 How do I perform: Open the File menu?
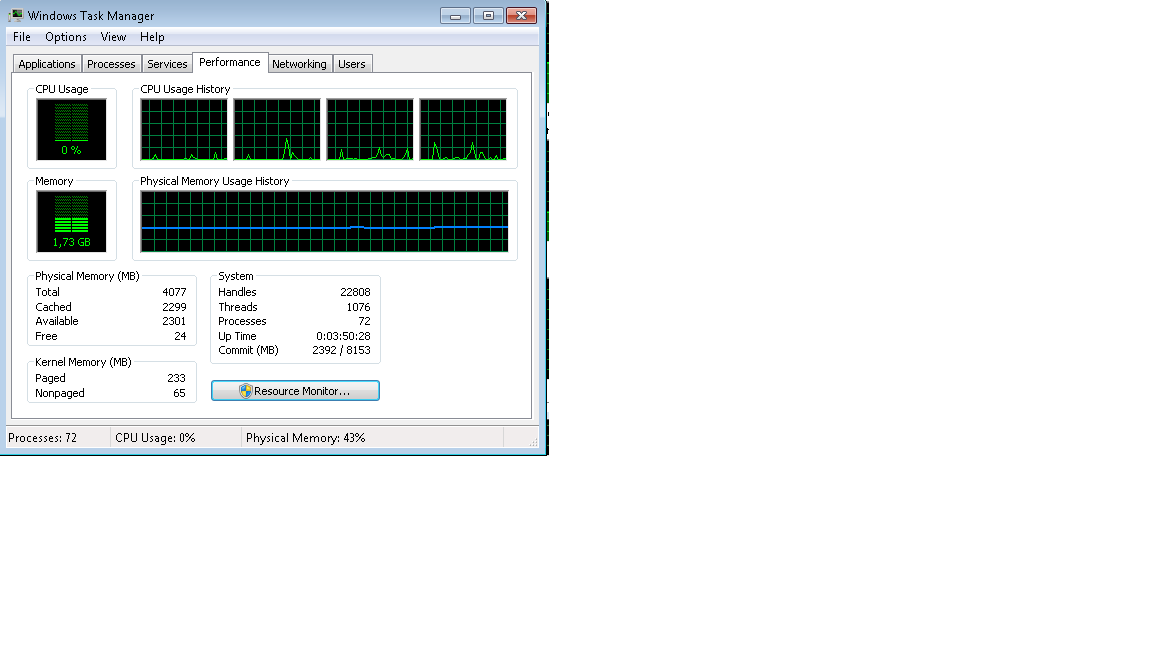(x=22, y=37)
